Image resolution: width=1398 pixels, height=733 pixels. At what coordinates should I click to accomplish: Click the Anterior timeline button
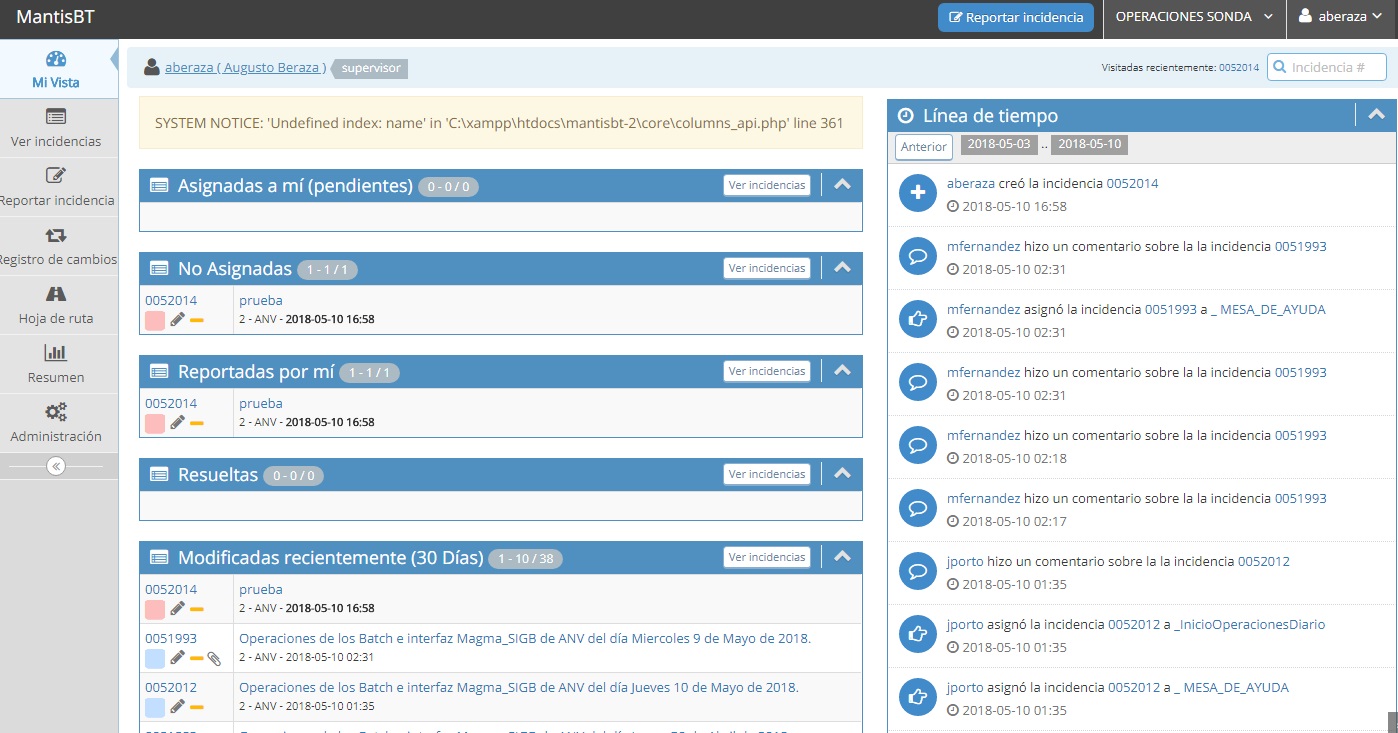[924, 147]
